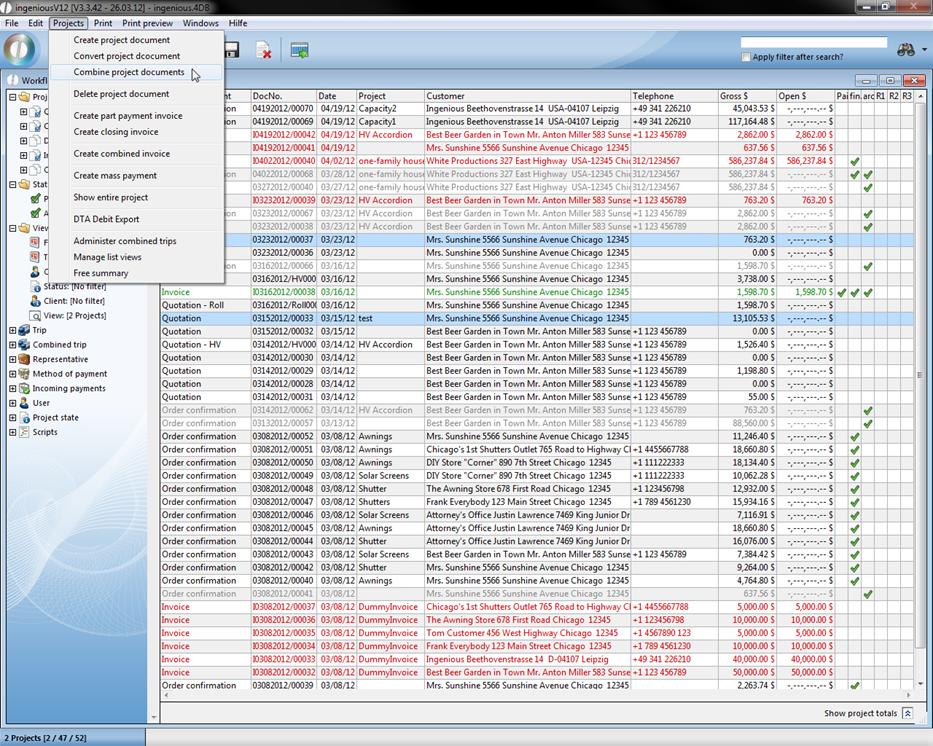Expand the Scripts tree node
Image resolution: width=933 pixels, height=746 pixels.
click(12, 433)
